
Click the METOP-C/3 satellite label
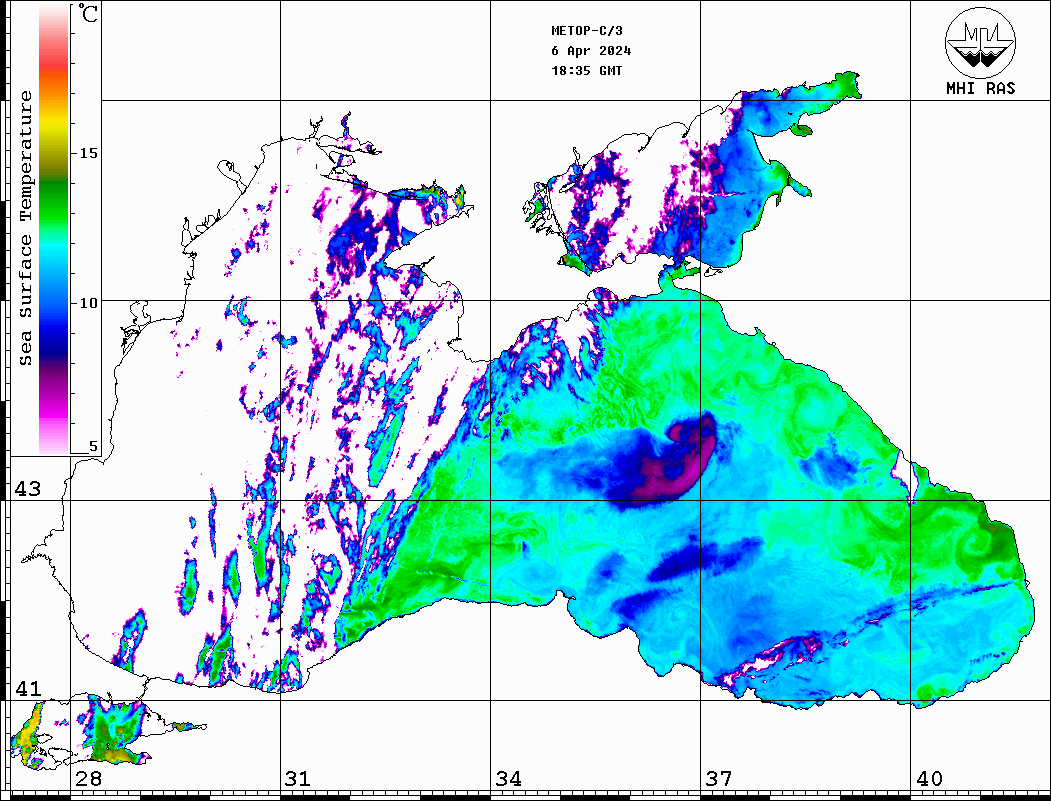(587, 31)
